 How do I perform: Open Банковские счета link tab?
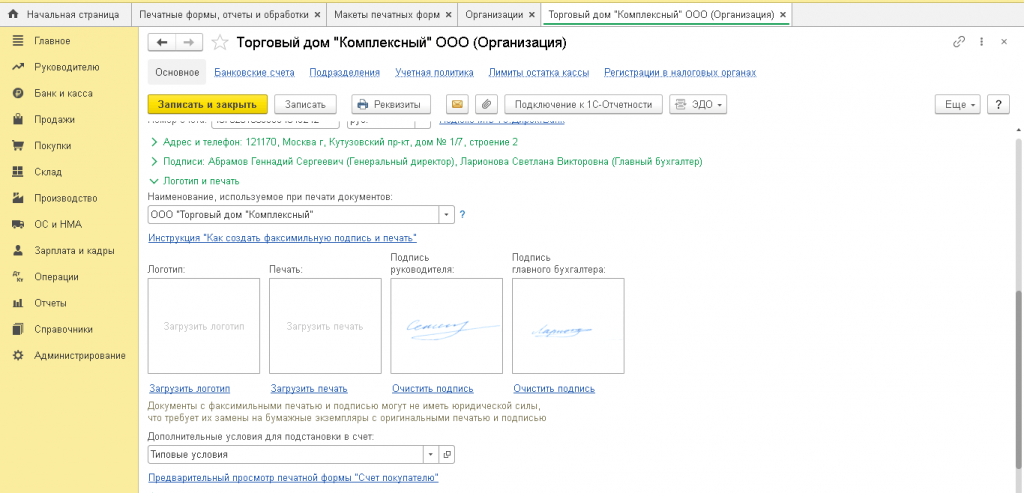255,72
